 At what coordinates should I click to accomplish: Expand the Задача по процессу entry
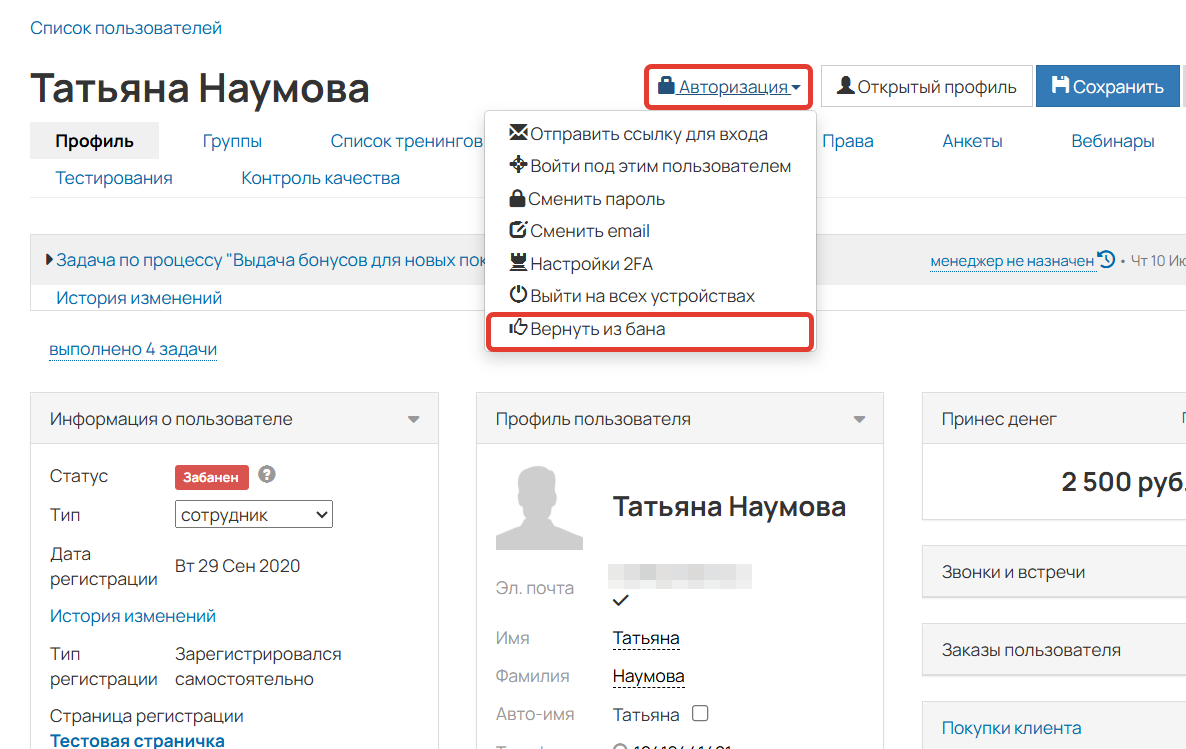tap(48, 258)
